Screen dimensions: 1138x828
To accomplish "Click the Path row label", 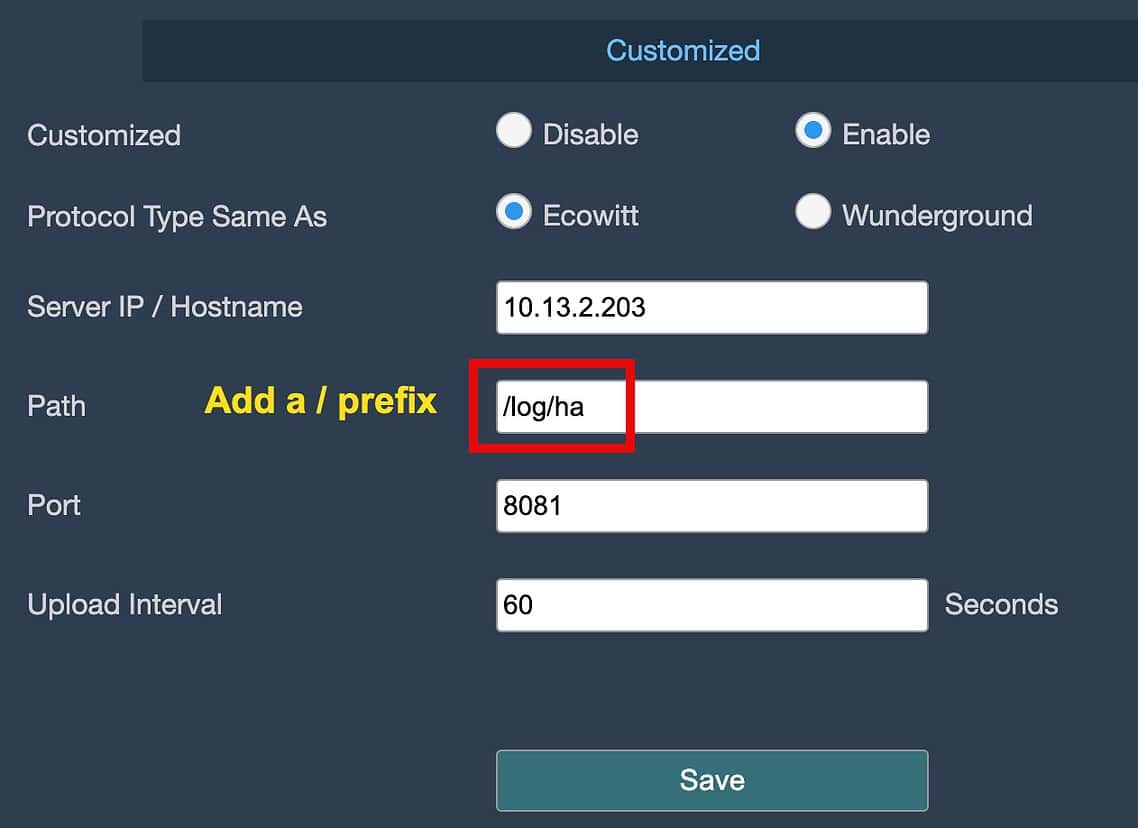I will coord(57,406).
